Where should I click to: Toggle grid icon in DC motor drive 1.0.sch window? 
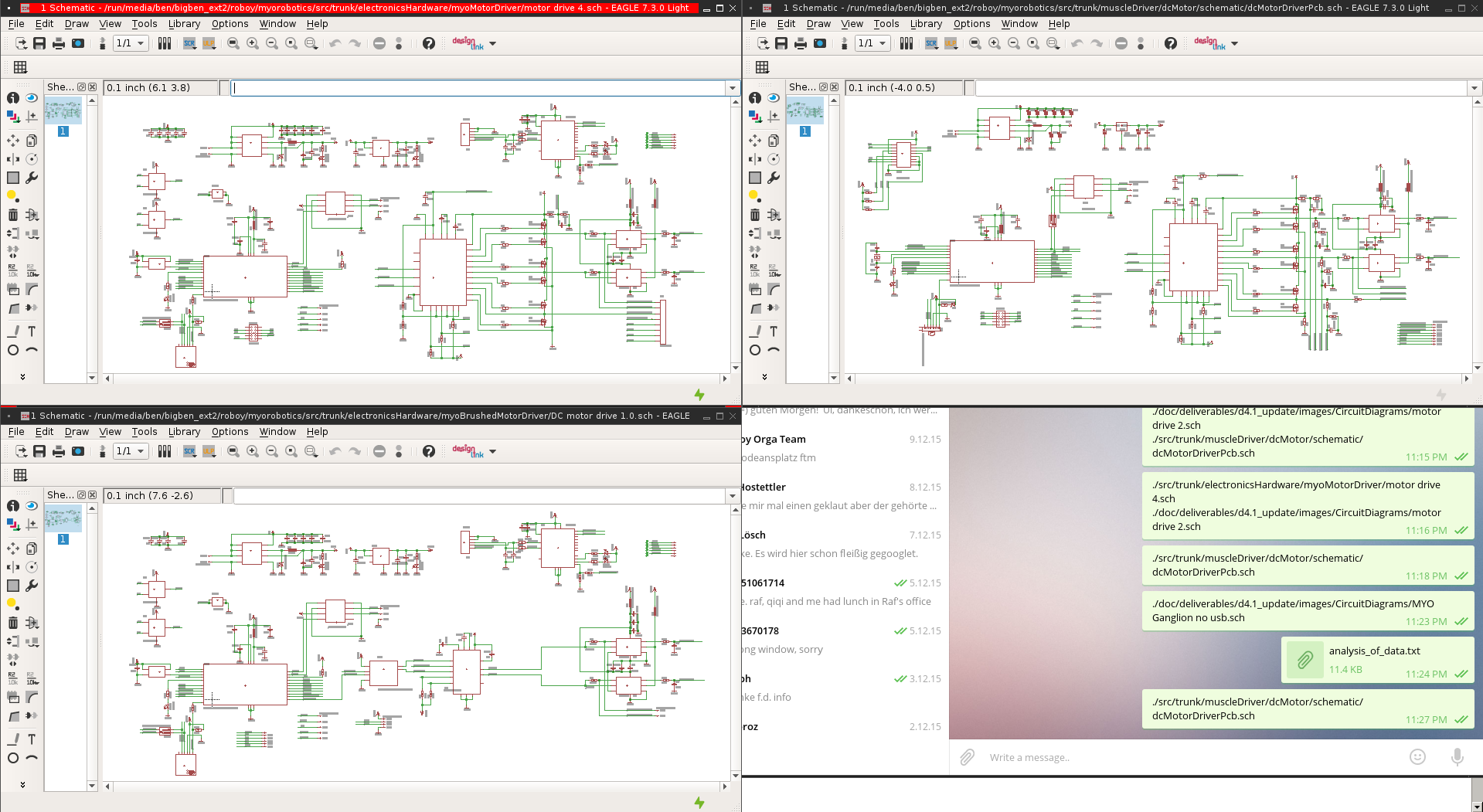tap(21, 475)
